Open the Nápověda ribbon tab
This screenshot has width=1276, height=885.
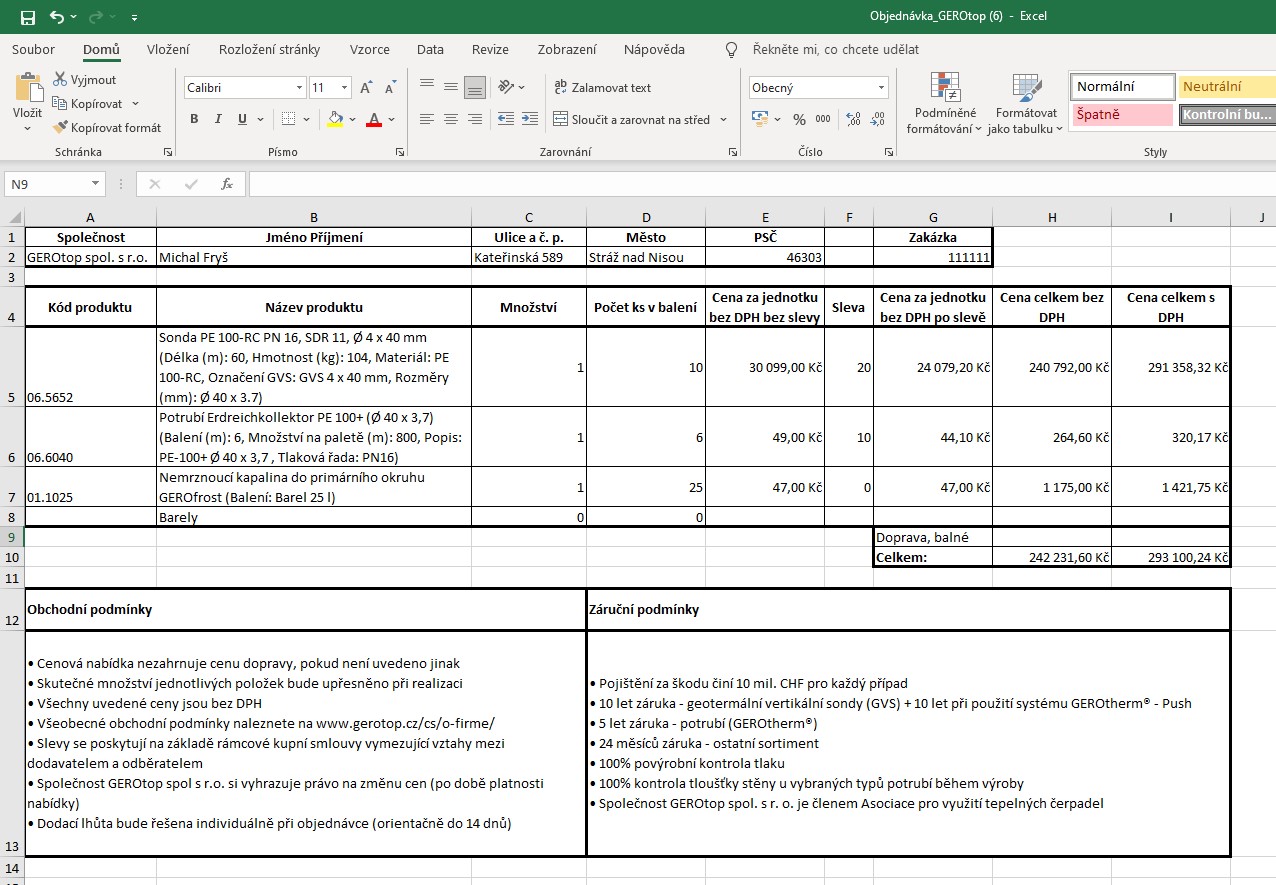click(654, 49)
